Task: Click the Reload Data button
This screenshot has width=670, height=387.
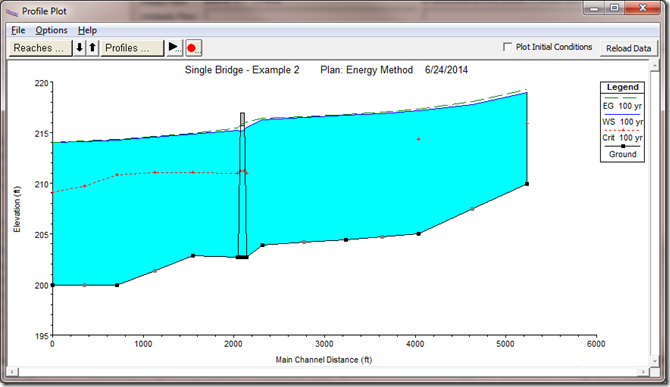Action: [x=629, y=48]
